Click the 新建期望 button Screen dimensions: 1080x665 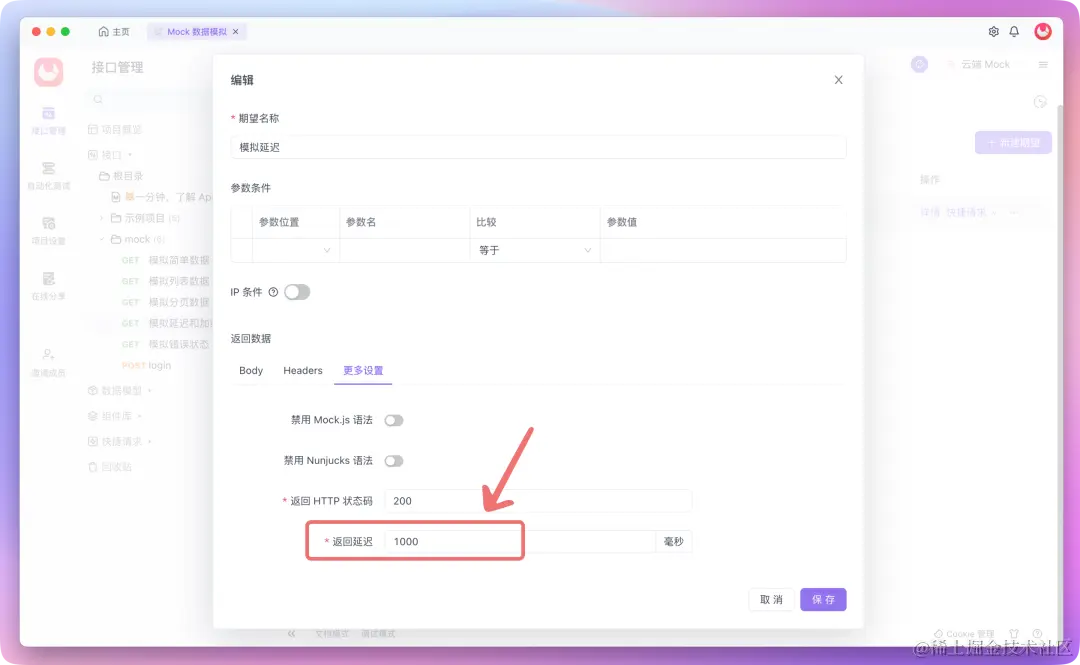1012,143
